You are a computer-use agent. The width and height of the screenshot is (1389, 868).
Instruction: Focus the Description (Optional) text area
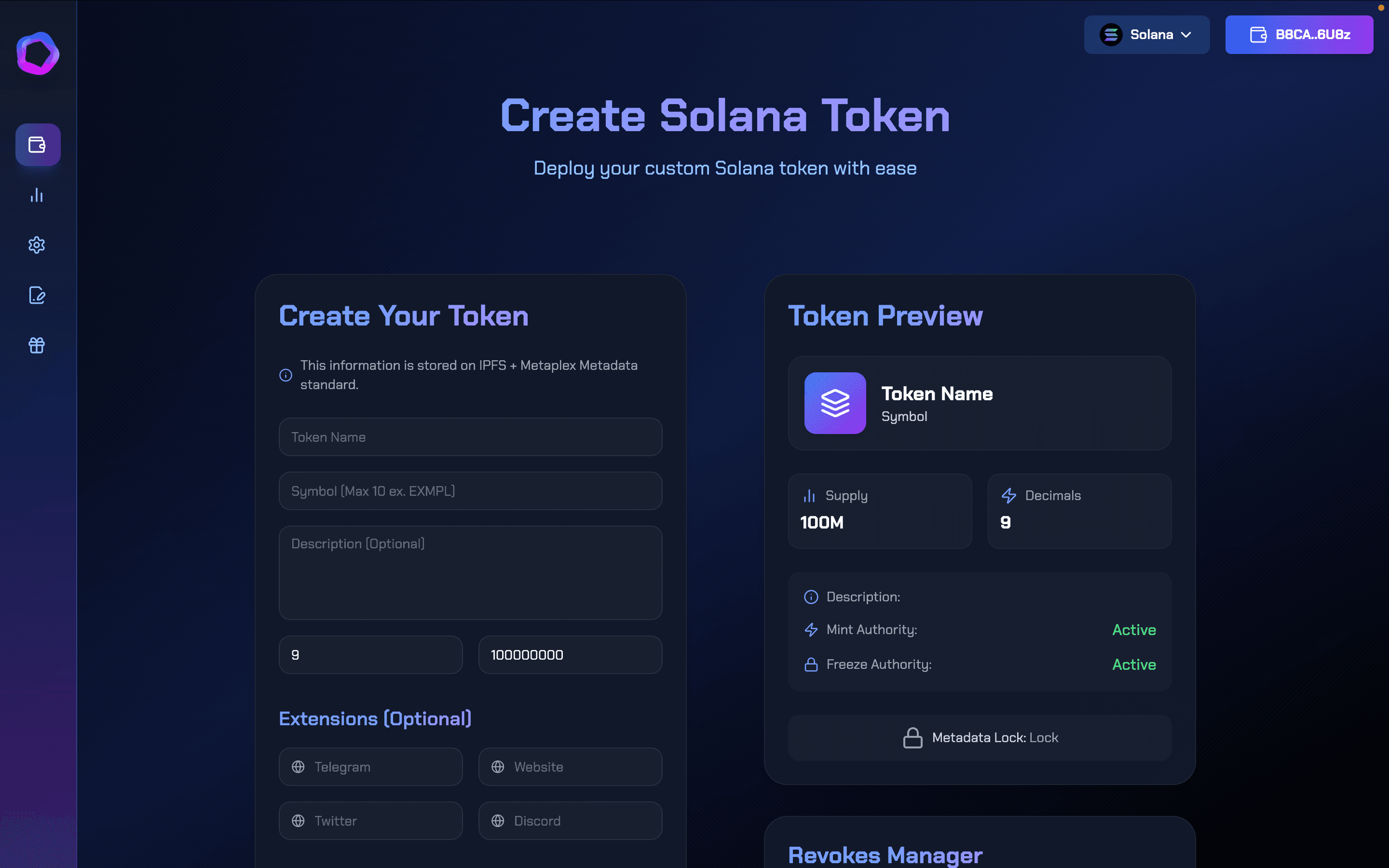click(470, 572)
